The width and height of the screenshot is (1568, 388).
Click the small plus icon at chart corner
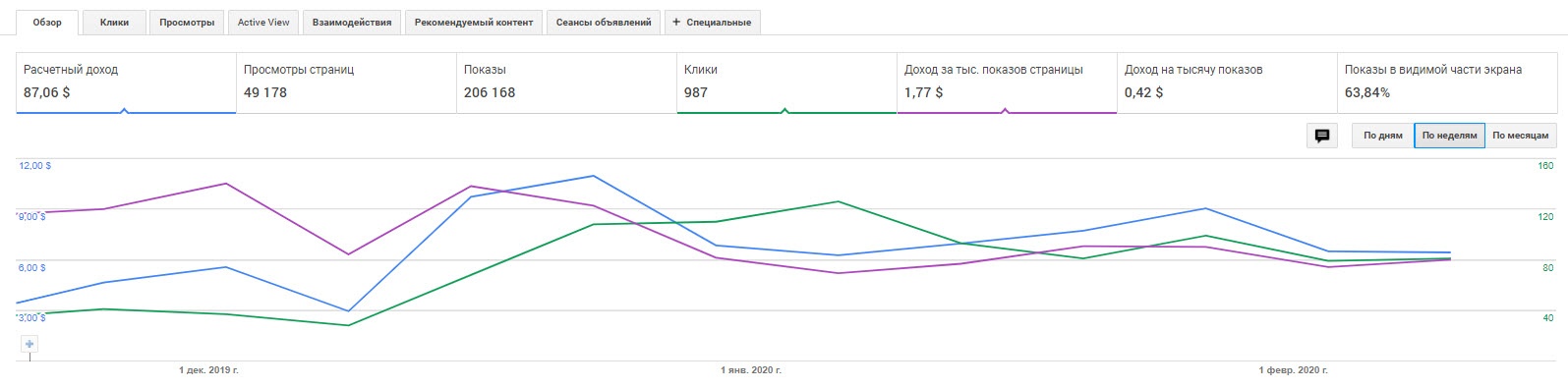pyautogui.click(x=29, y=344)
